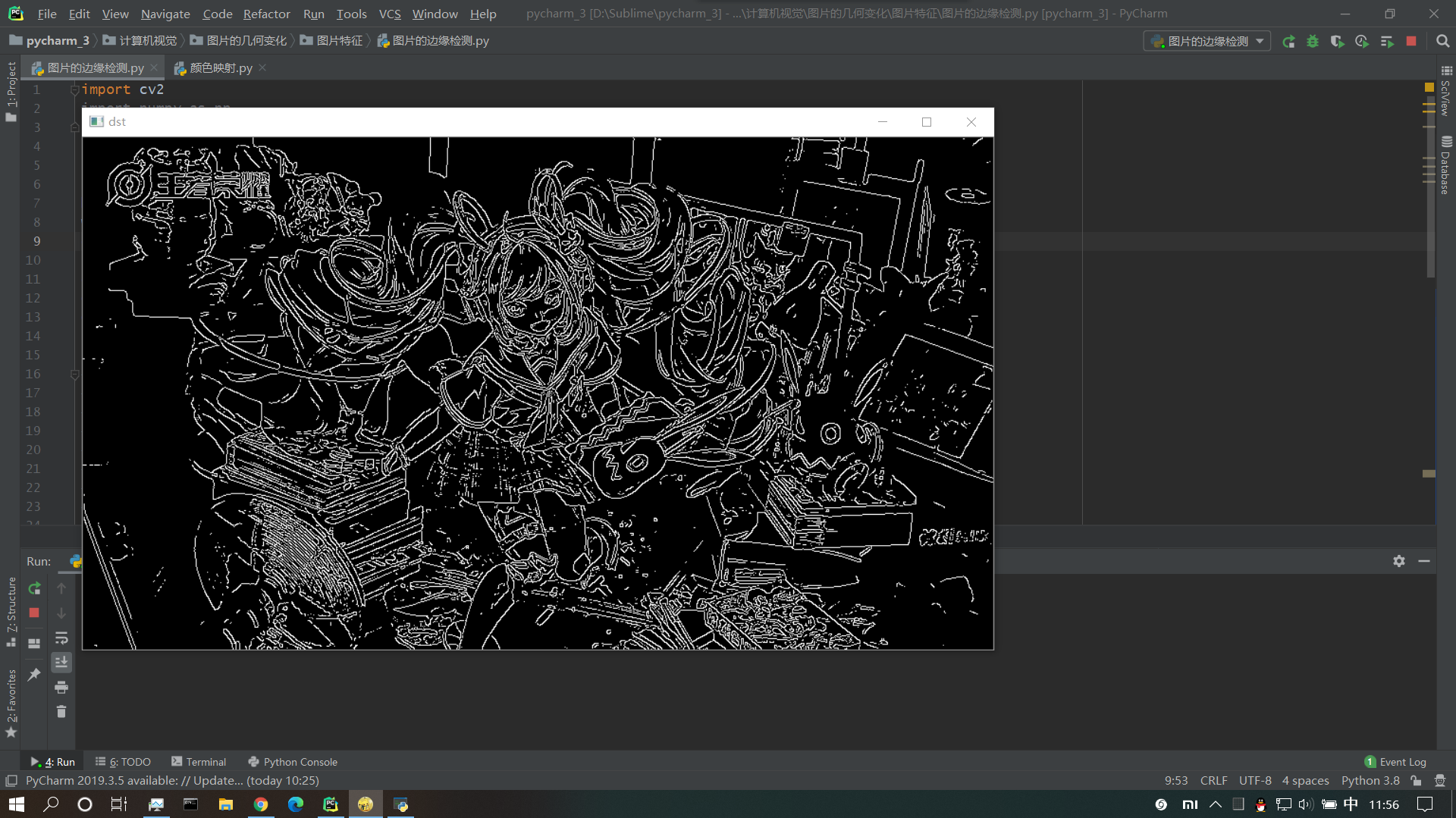The image size is (1456, 818).
Task: Open the File menu
Action: coord(47,14)
